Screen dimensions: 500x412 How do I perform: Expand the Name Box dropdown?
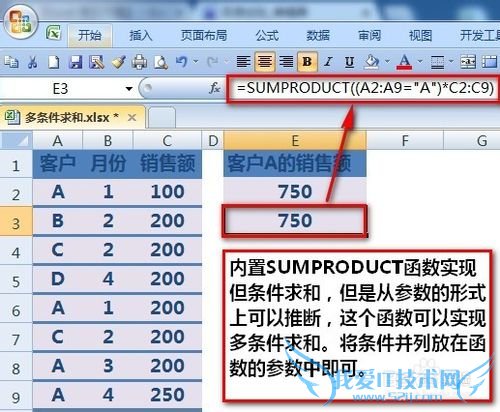[129, 89]
